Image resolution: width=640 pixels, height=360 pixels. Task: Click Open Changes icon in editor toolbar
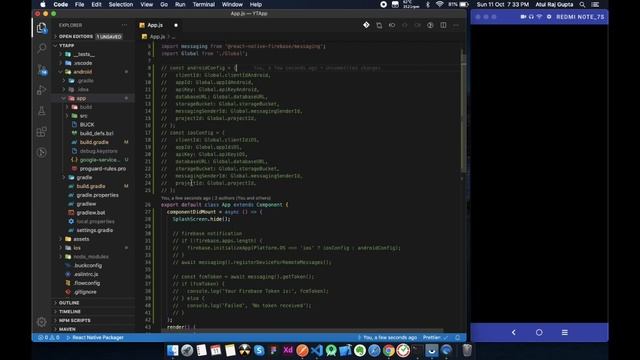(x=379, y=25)
